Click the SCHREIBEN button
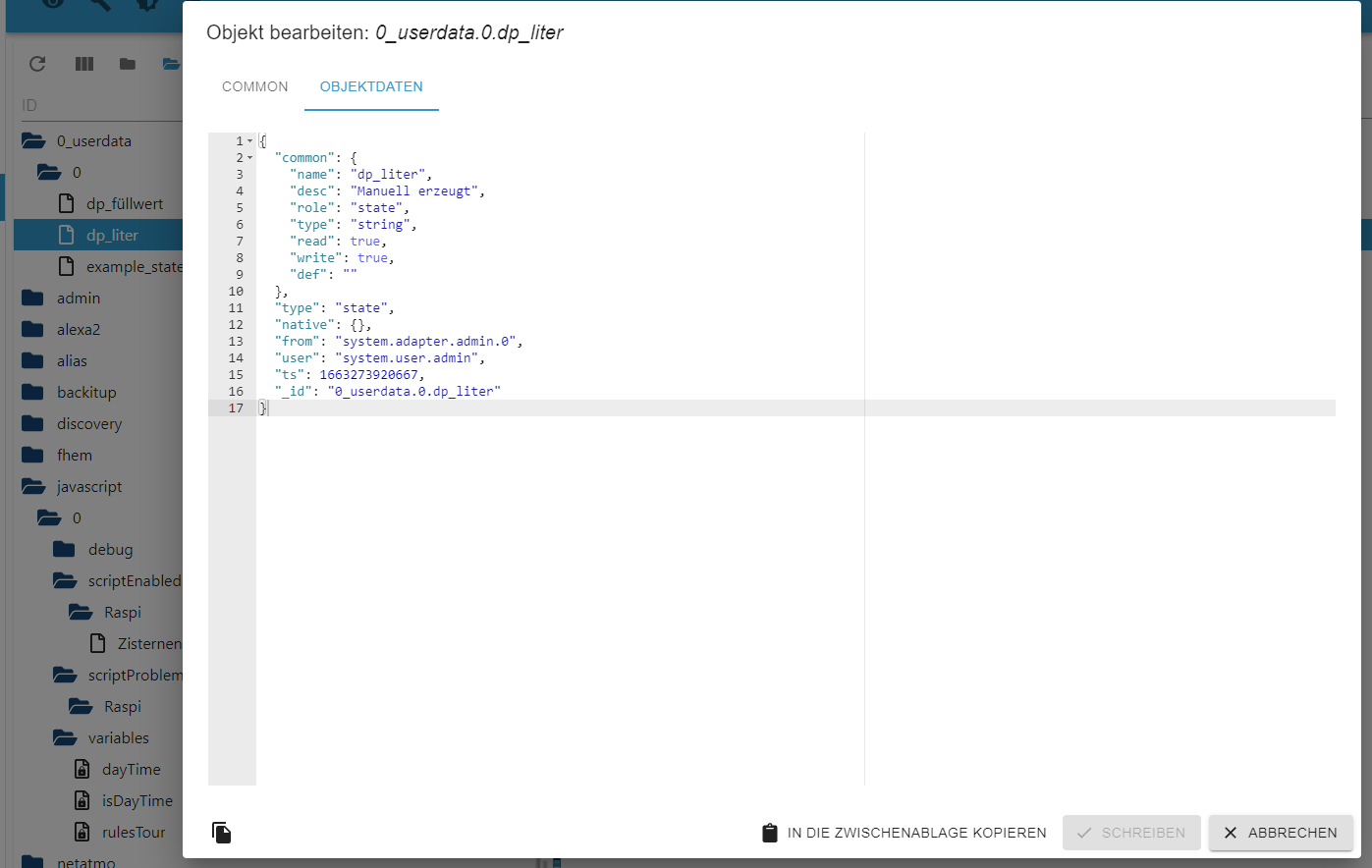1372x868 pixels. [x=1131, y=833]
